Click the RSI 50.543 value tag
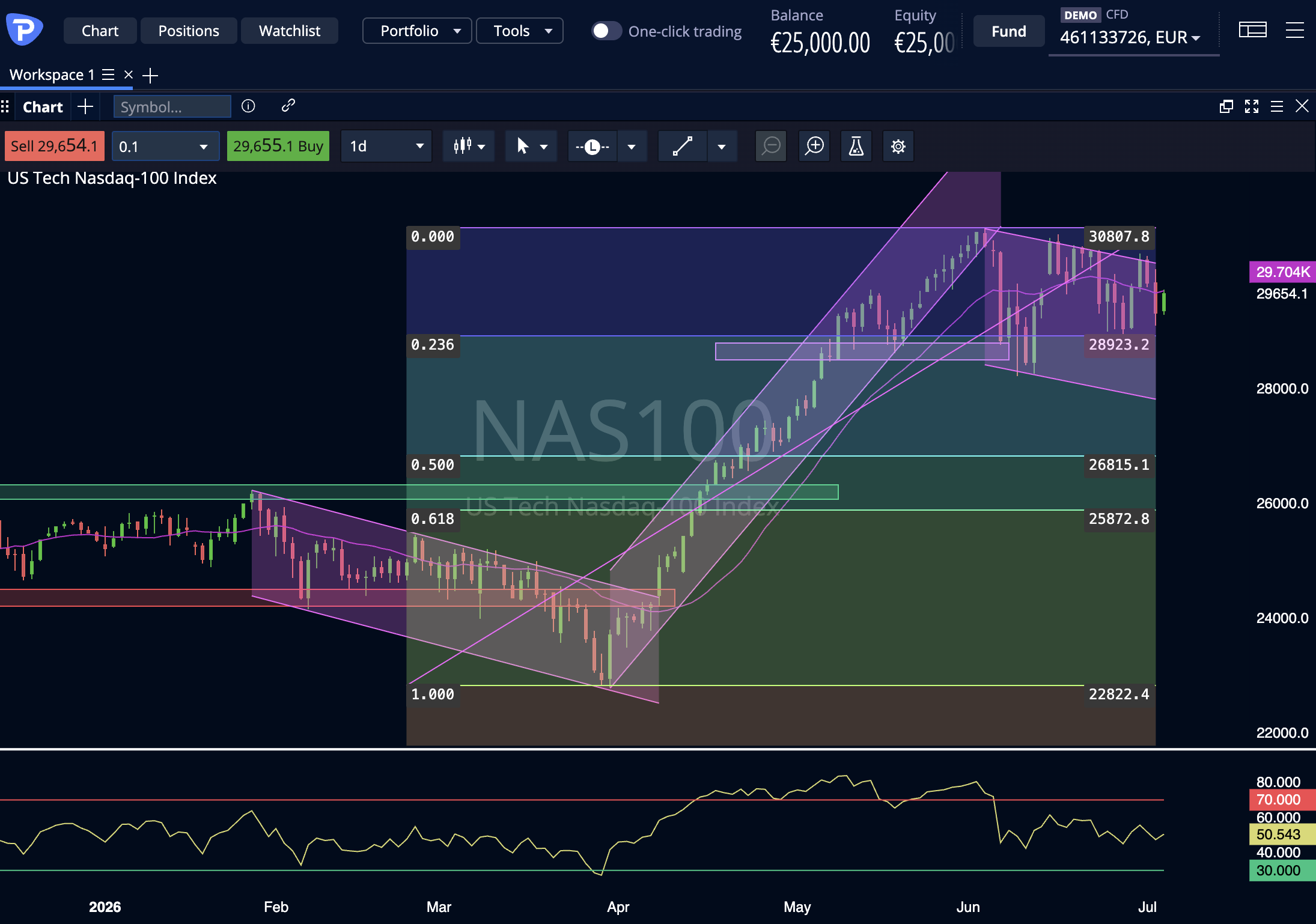 [1282, 834]
